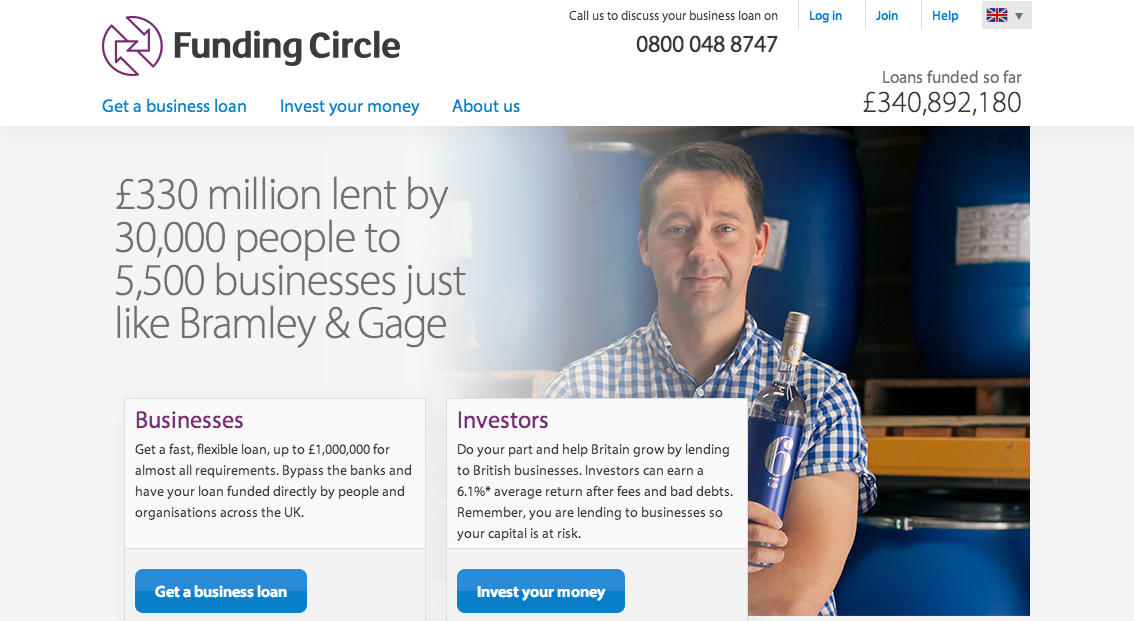Open the About us menu item
This screenshot has width=1134, height=621.
coord(486,106)
